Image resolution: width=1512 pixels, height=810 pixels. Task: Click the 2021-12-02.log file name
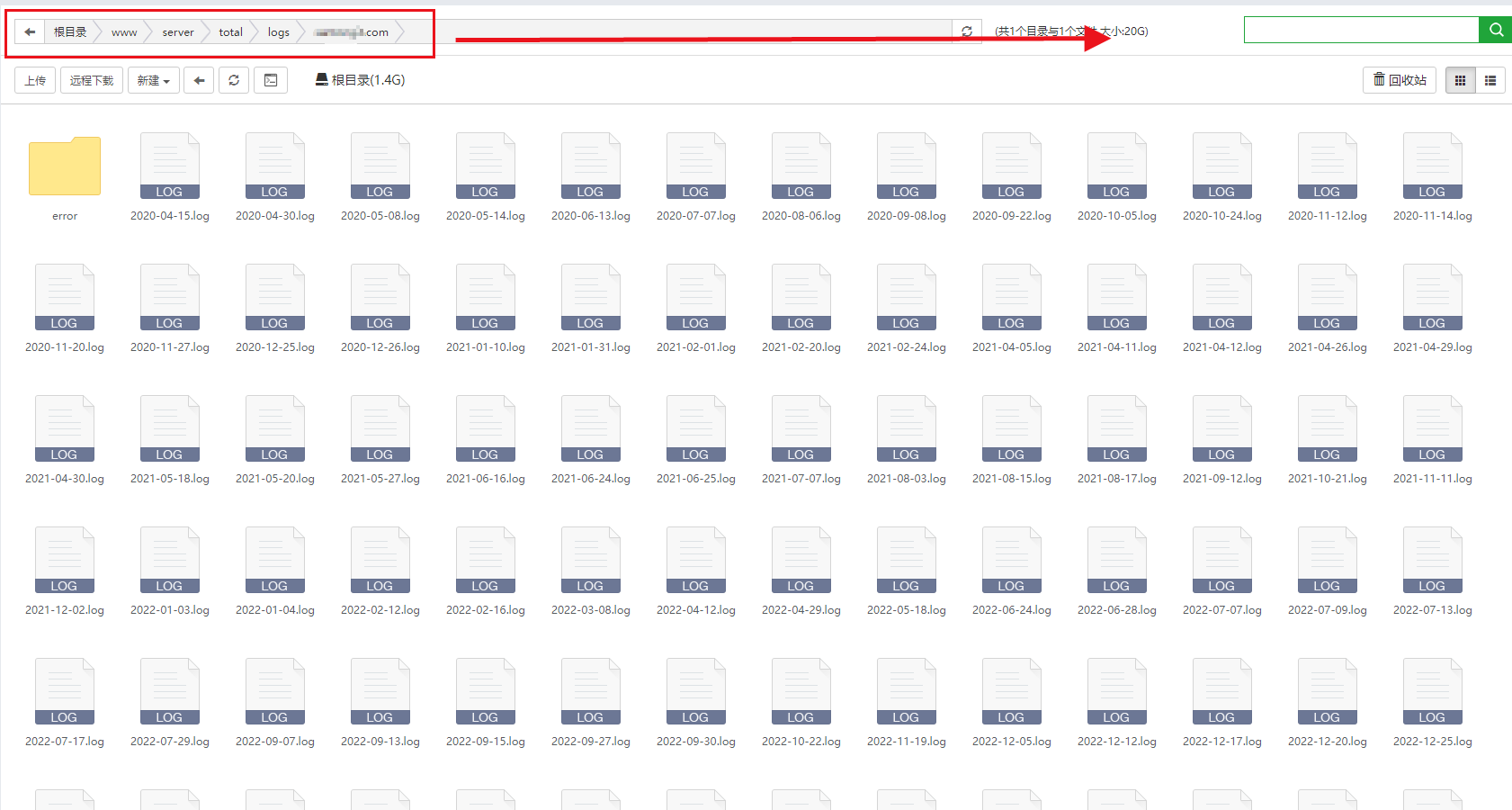tap(65, 610)
